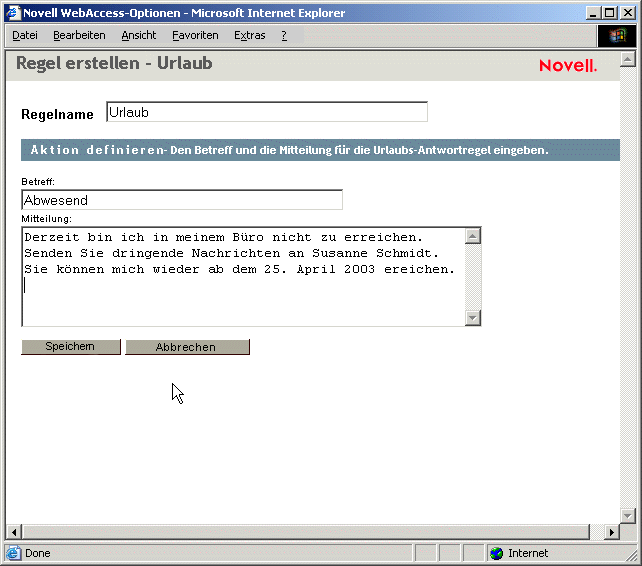Click the 'Aktion definieren' banner text
The width and height of the screenshot is (642, 566).
coord(97,150)
